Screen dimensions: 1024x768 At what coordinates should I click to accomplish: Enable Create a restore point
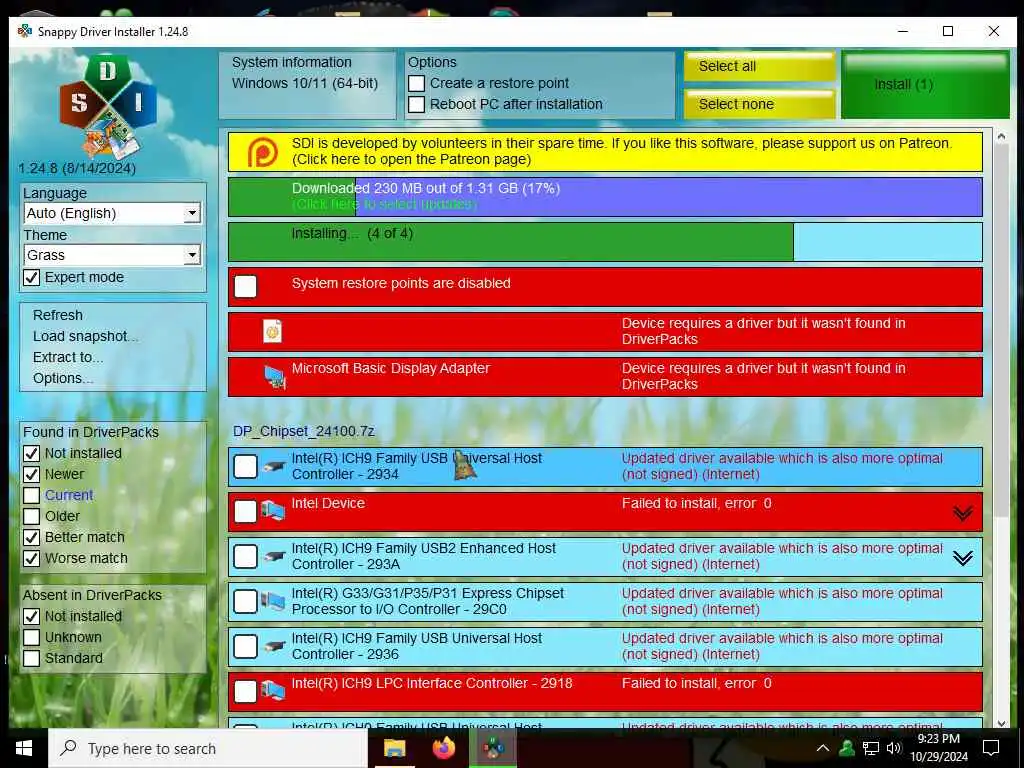click(x=417, y=84)
